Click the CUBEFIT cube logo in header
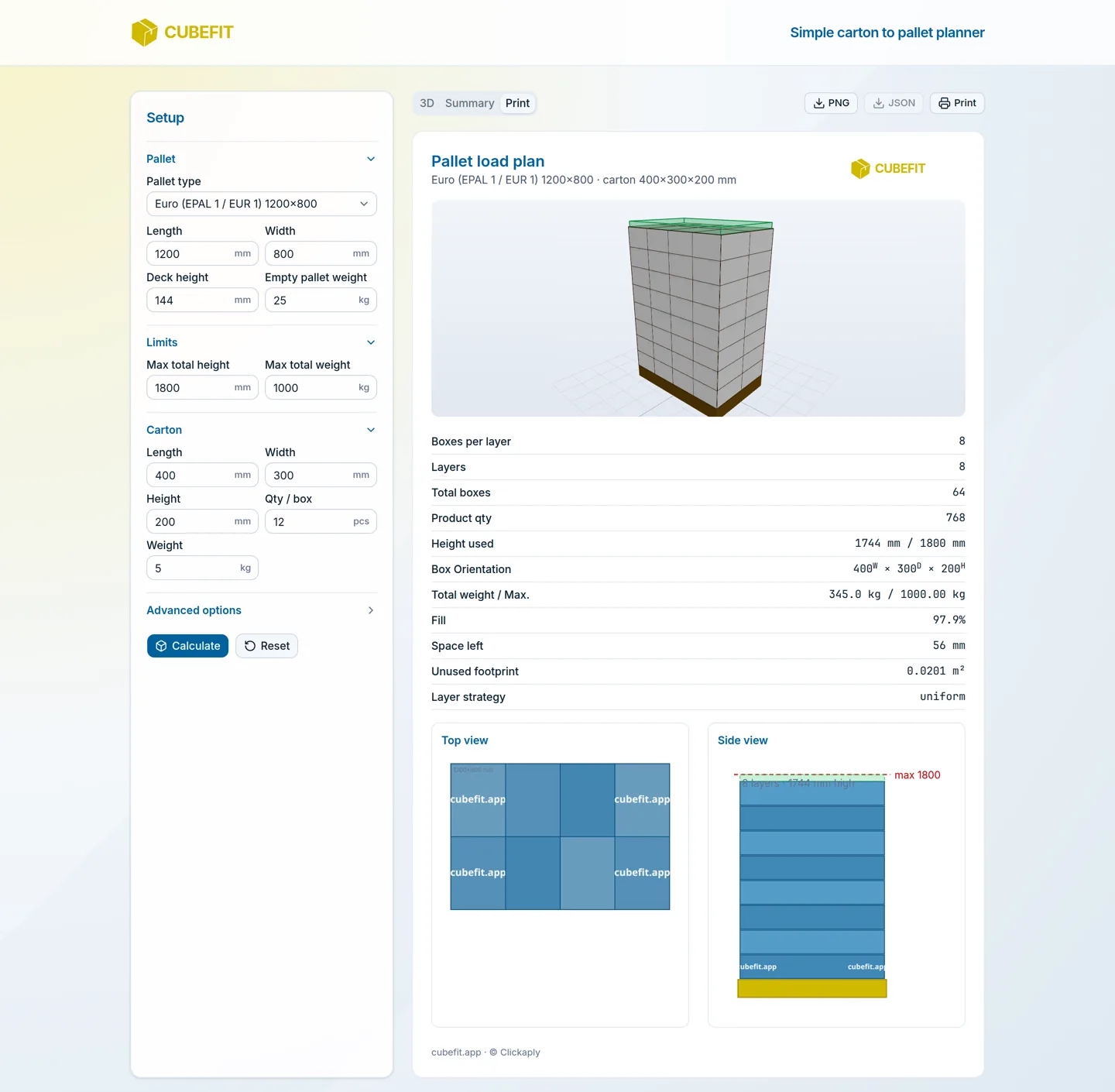1115x1092 pixels. 145,33
